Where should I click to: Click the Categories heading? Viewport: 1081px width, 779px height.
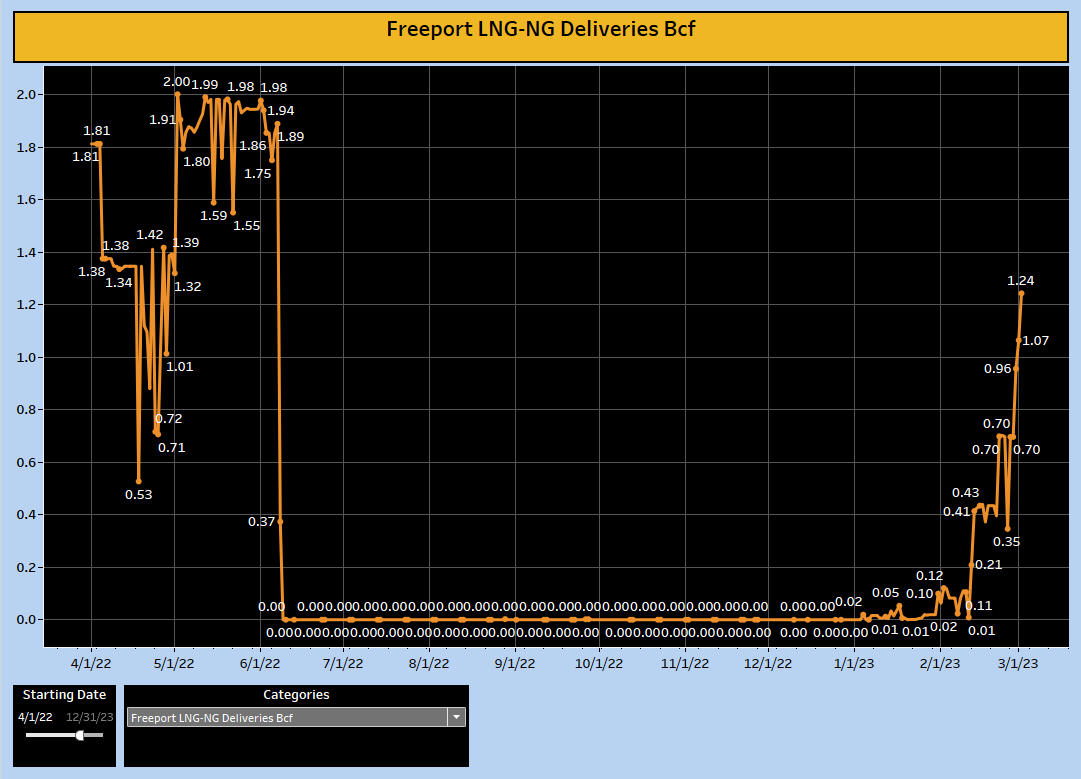click(296, 695)
